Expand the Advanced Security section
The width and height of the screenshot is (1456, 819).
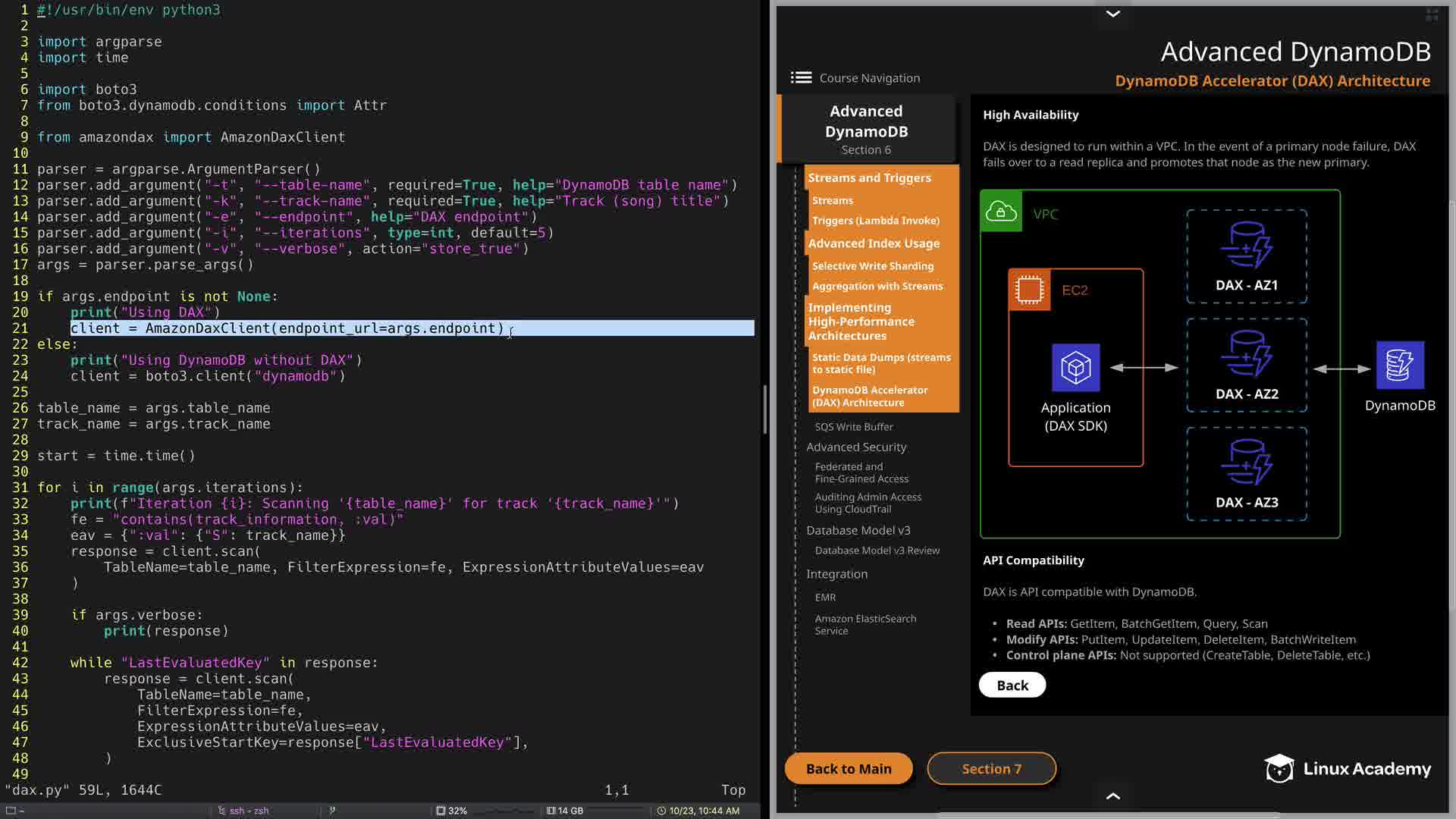pos(856,447)
